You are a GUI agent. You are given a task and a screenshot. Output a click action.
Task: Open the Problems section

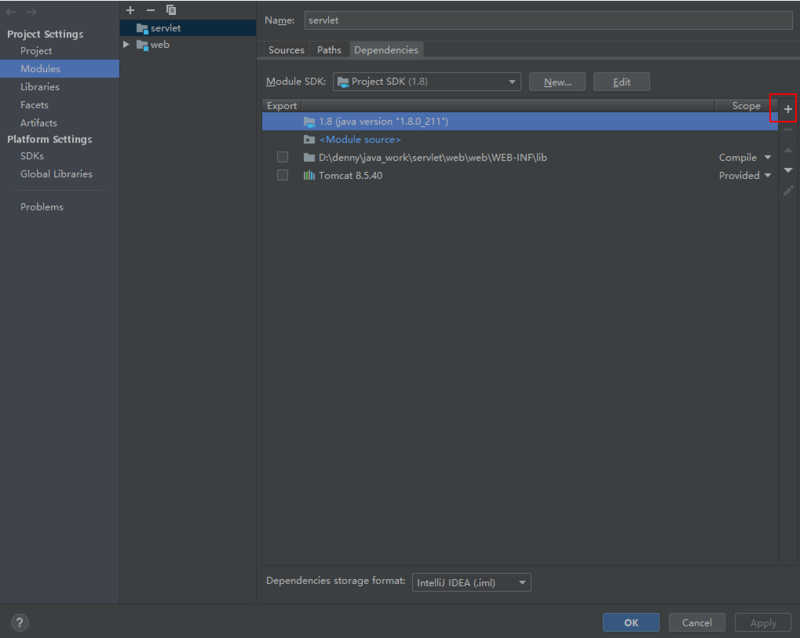pos(42,207)
